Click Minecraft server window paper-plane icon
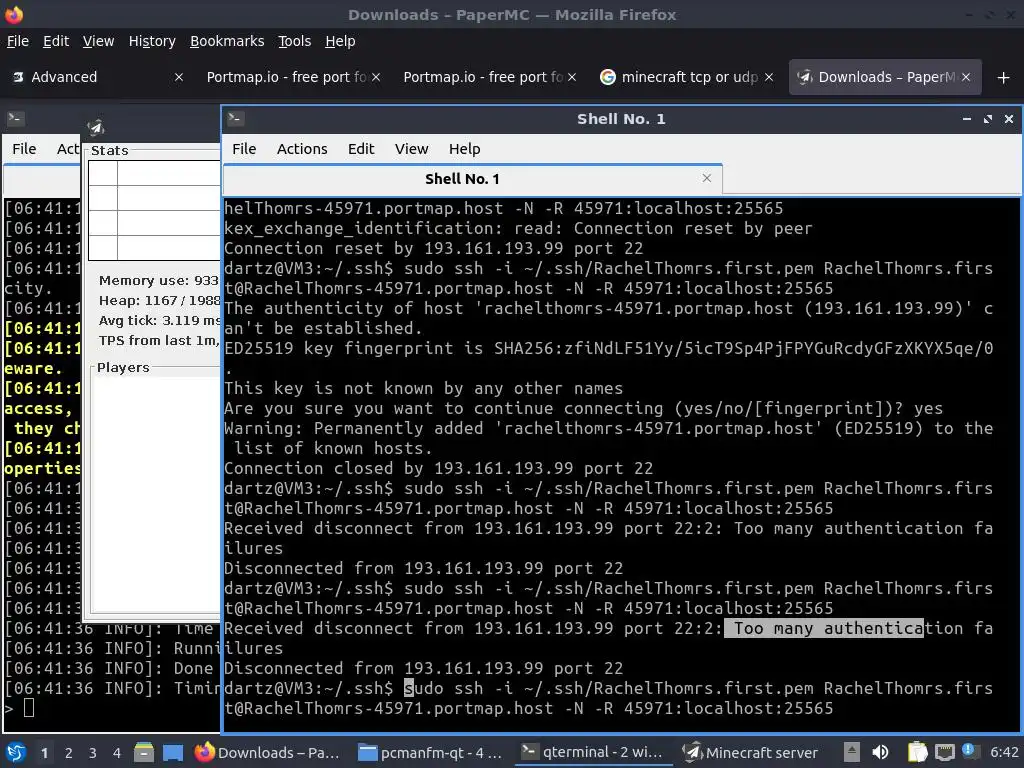This screenshot has height=768, width=1024. tap(96, 127)
